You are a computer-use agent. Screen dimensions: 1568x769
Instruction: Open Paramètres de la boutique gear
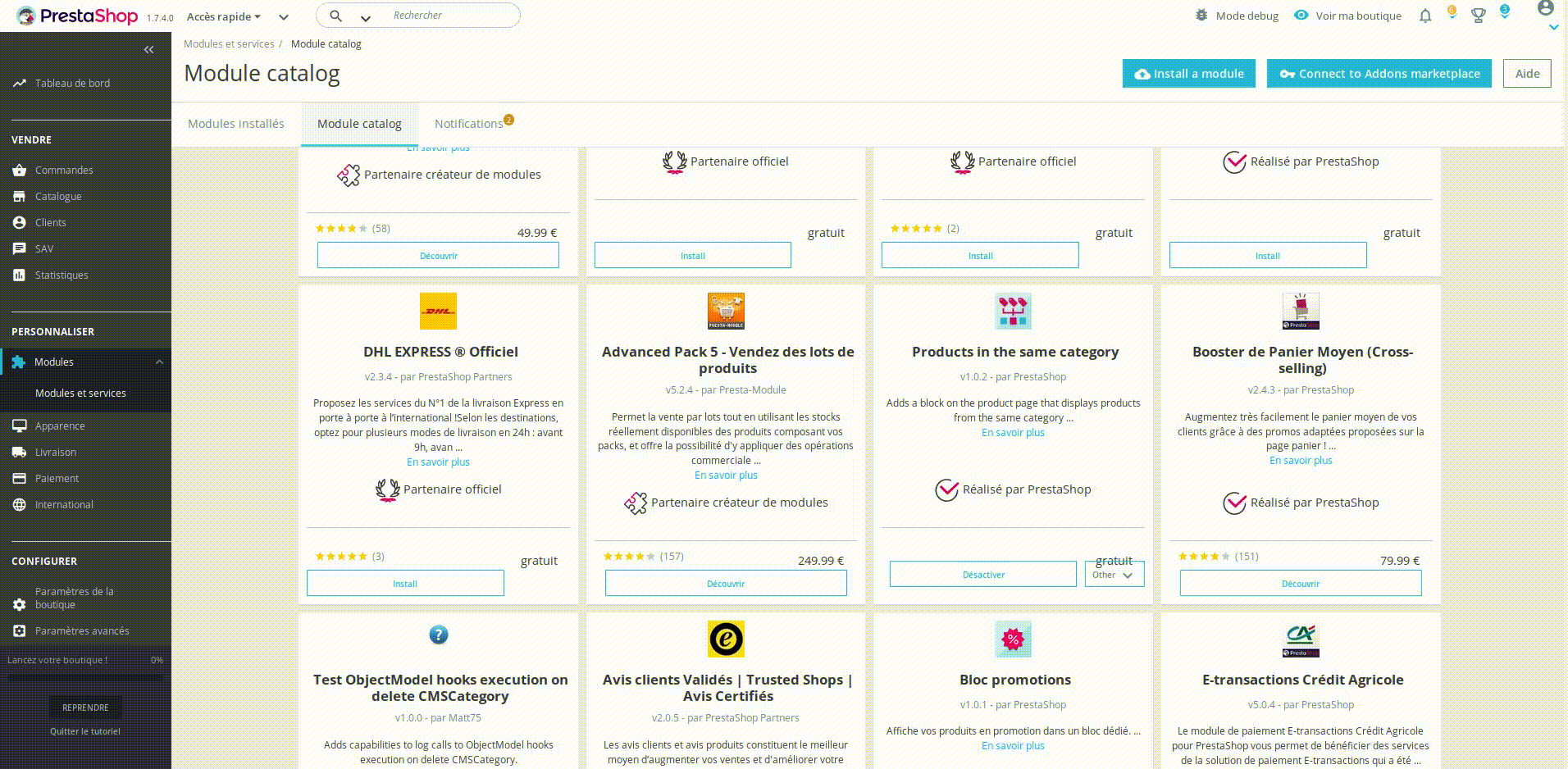19,598
